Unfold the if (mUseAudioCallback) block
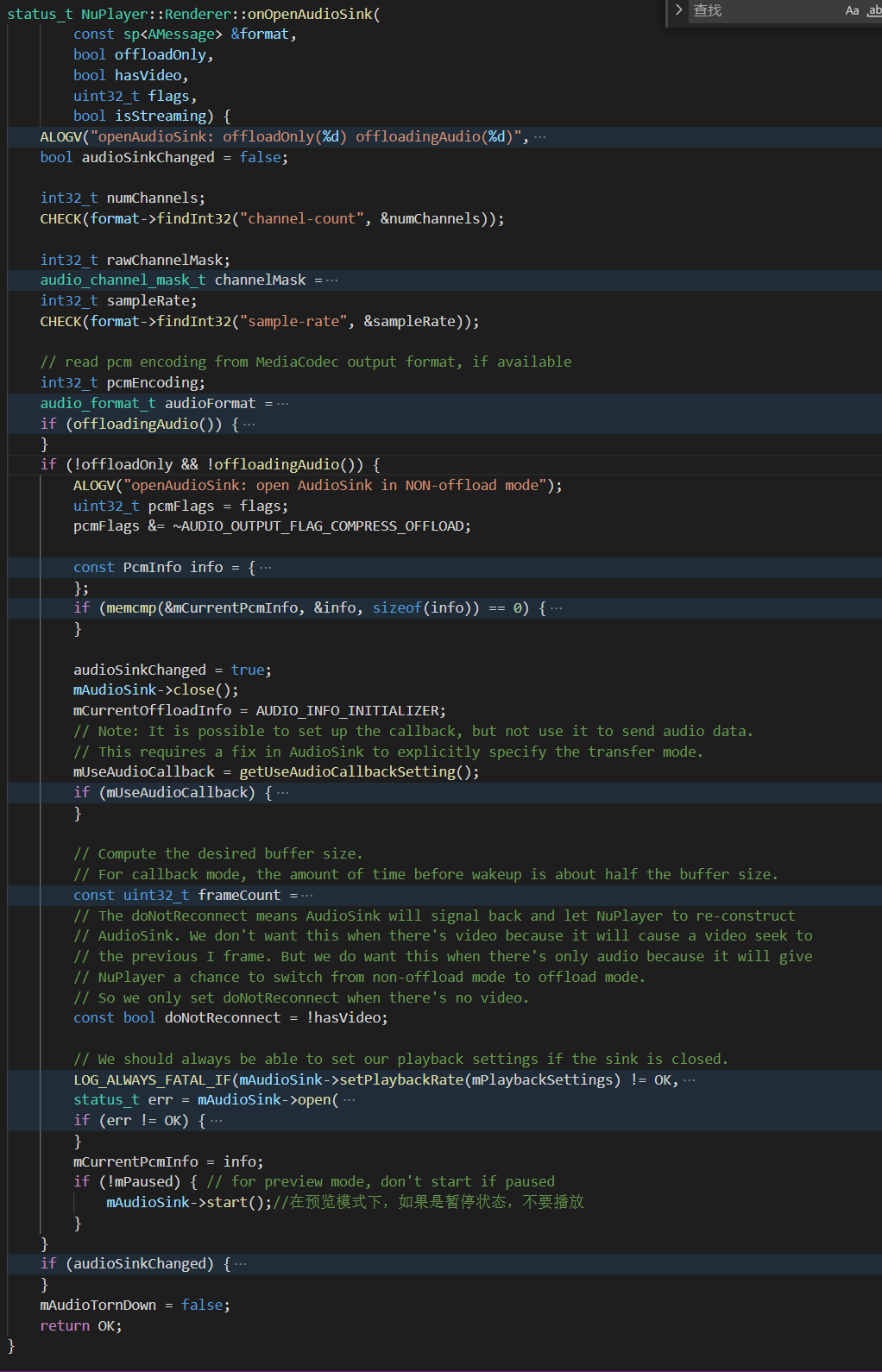 [x=282, y=793]
